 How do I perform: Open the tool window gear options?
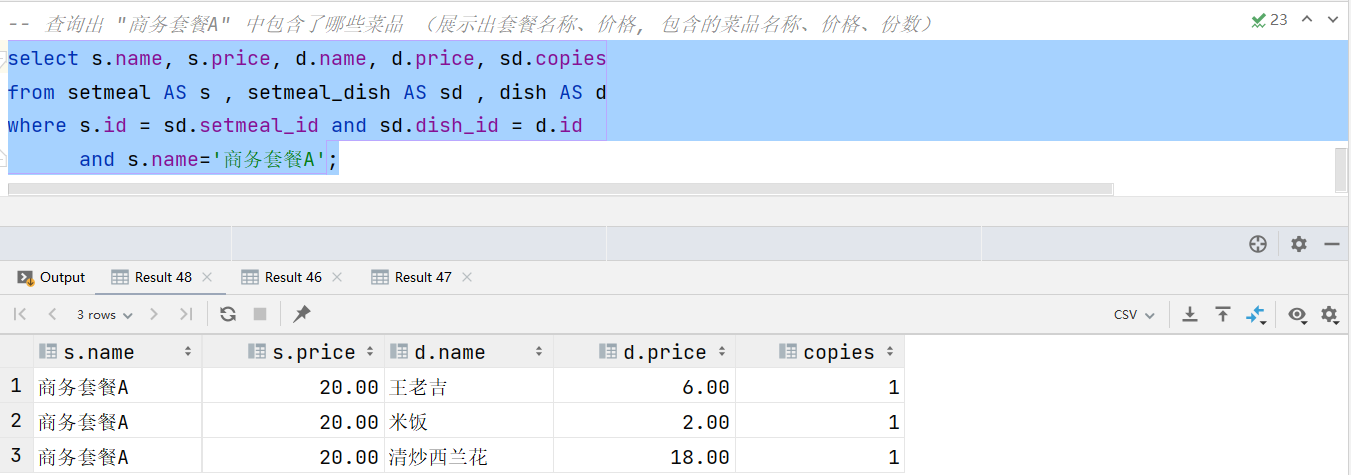(x=1298, y=244)
